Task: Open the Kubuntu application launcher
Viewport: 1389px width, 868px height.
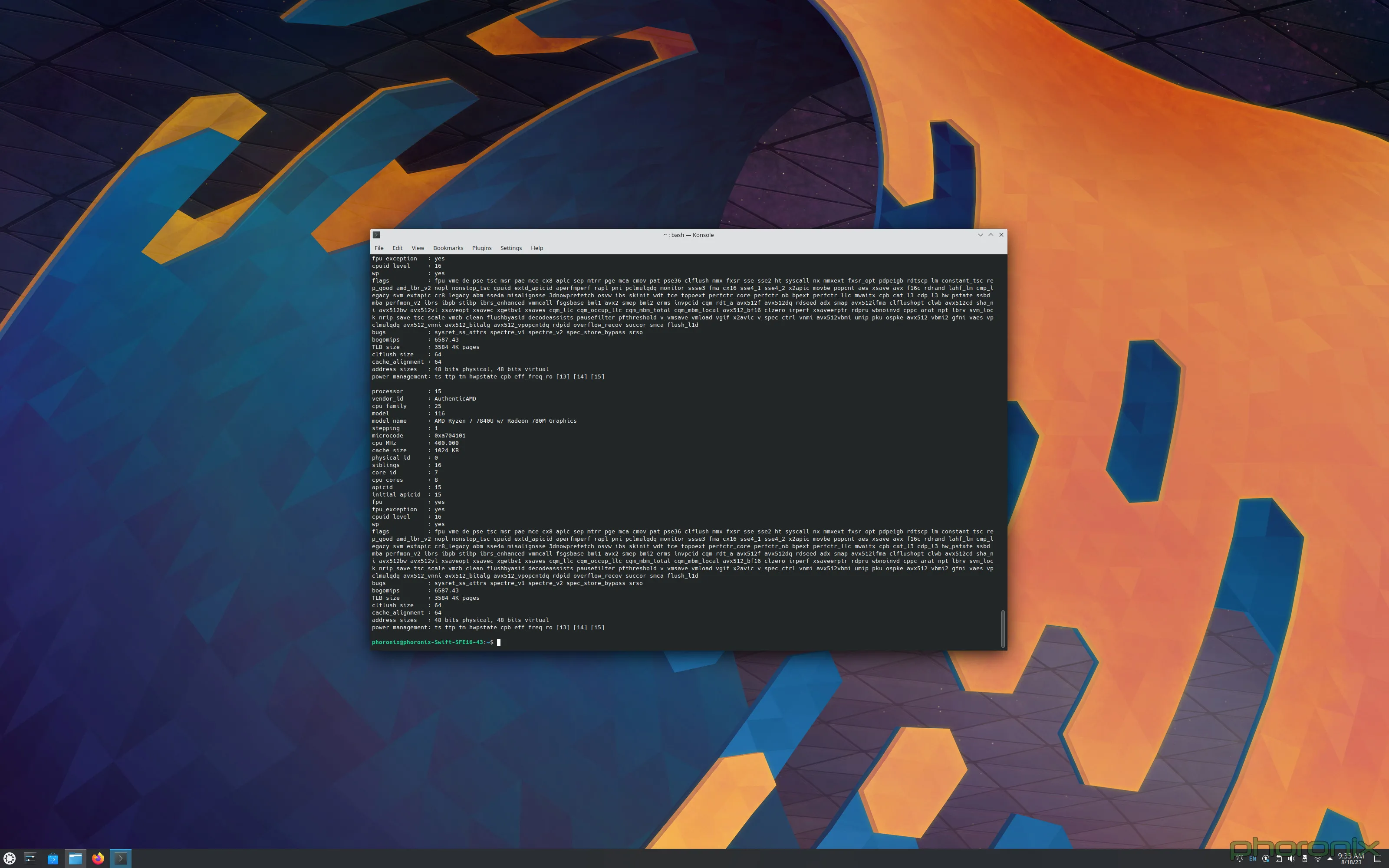Action: click(x=10, y=858)
